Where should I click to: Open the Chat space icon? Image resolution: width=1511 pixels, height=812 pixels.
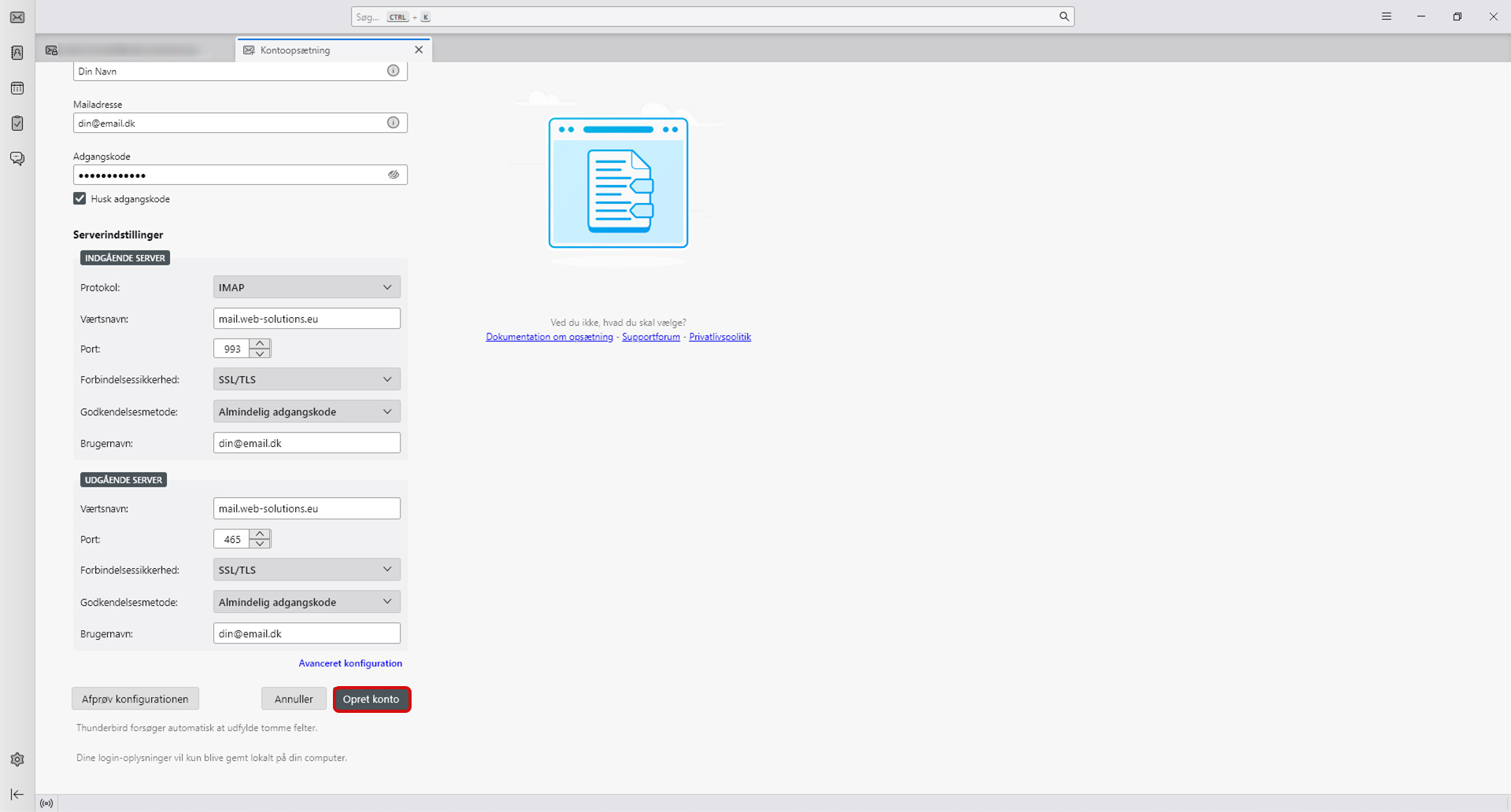[x=17, y=159]
